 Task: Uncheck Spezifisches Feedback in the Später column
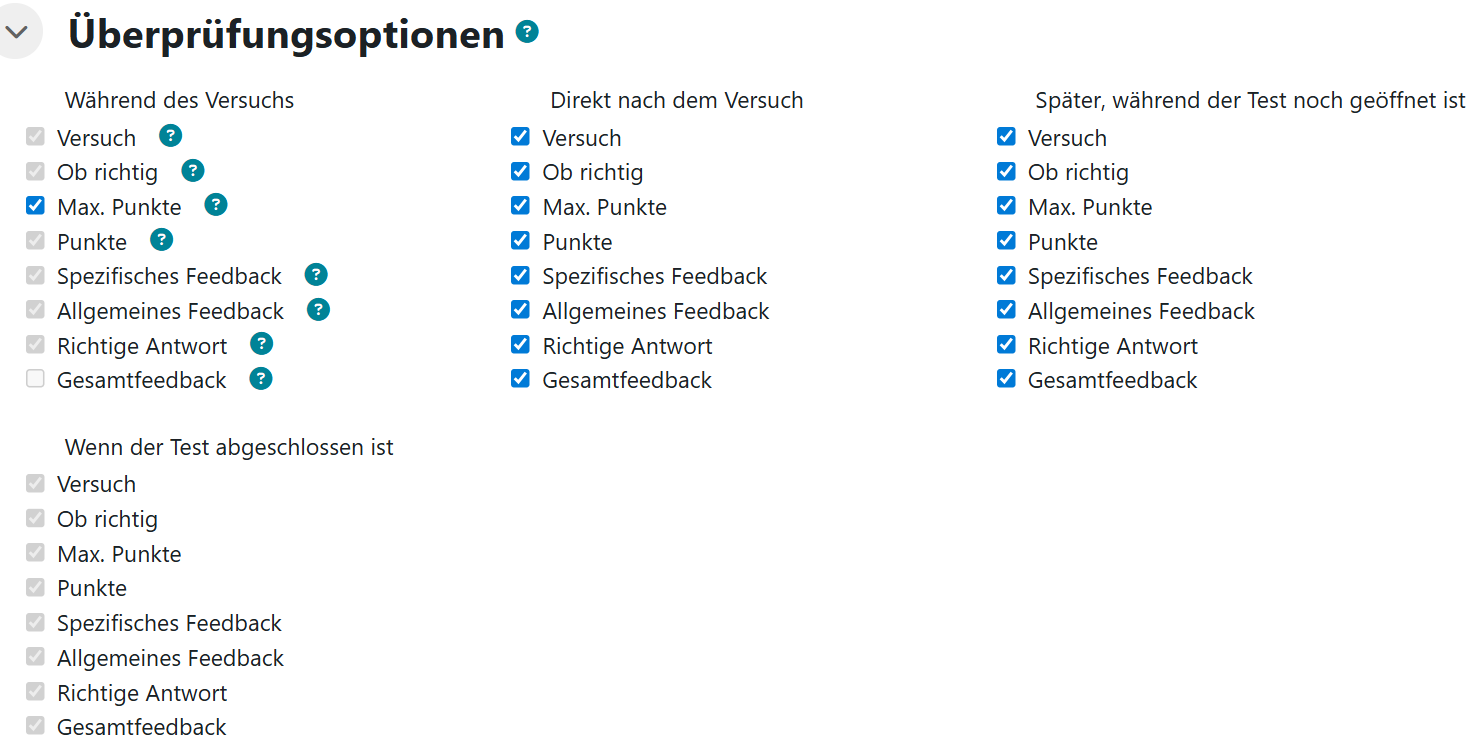(1006, 275)
